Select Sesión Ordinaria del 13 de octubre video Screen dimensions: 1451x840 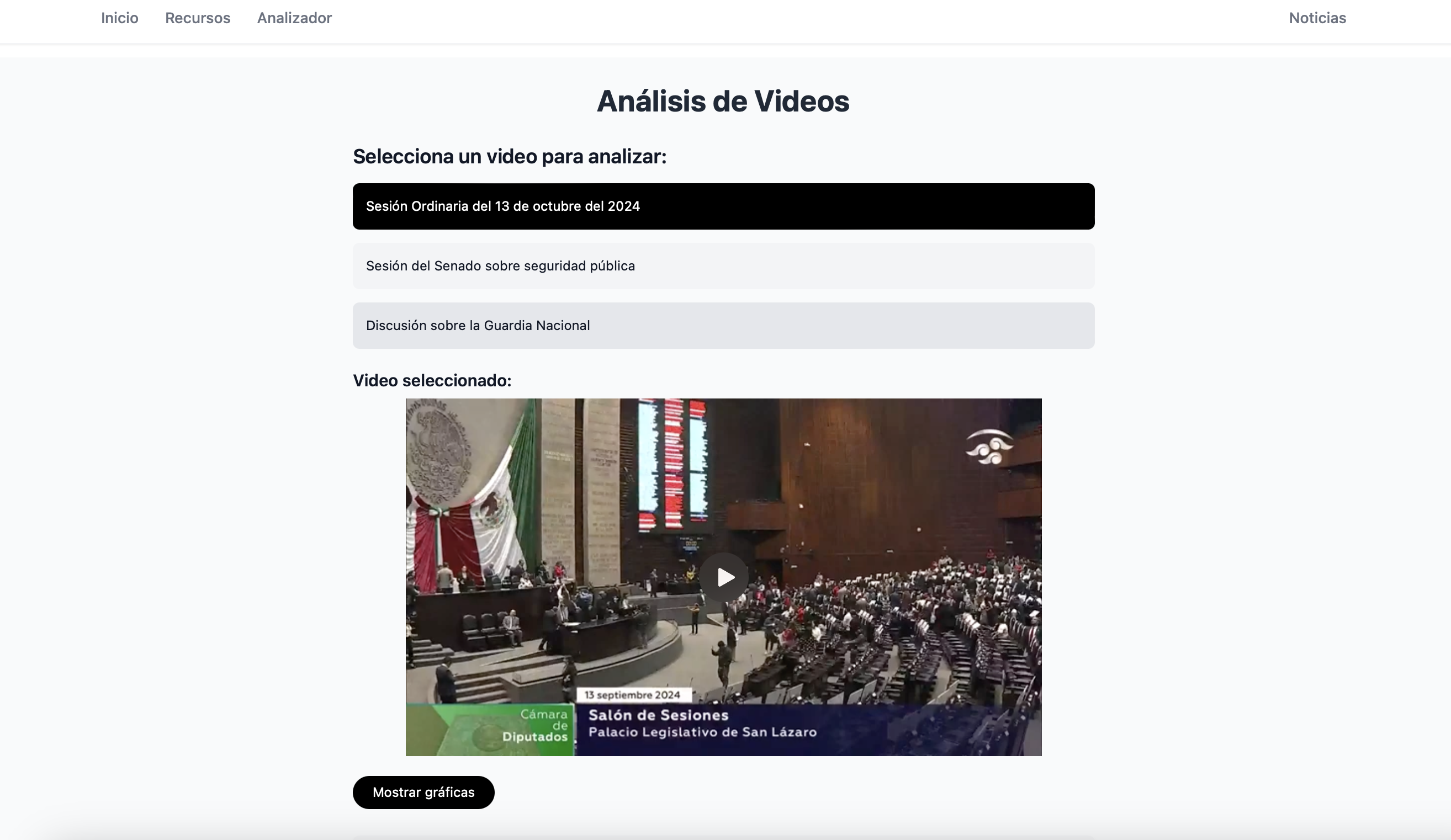pos(723,206)
